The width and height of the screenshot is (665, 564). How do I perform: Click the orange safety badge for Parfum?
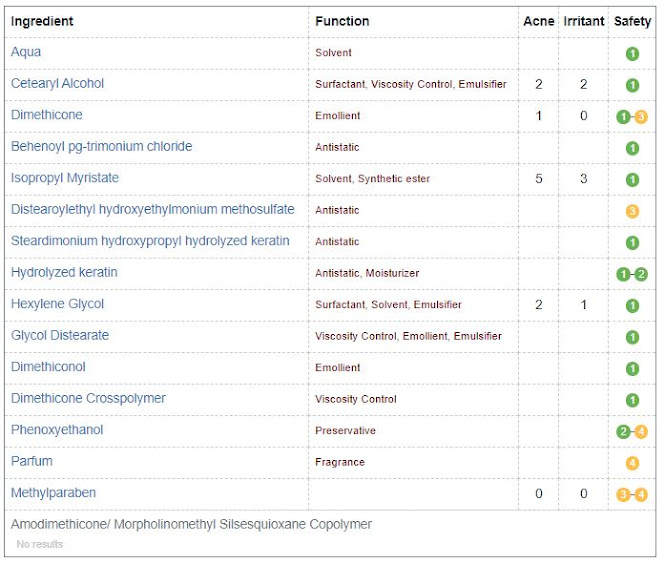(632, 463)
